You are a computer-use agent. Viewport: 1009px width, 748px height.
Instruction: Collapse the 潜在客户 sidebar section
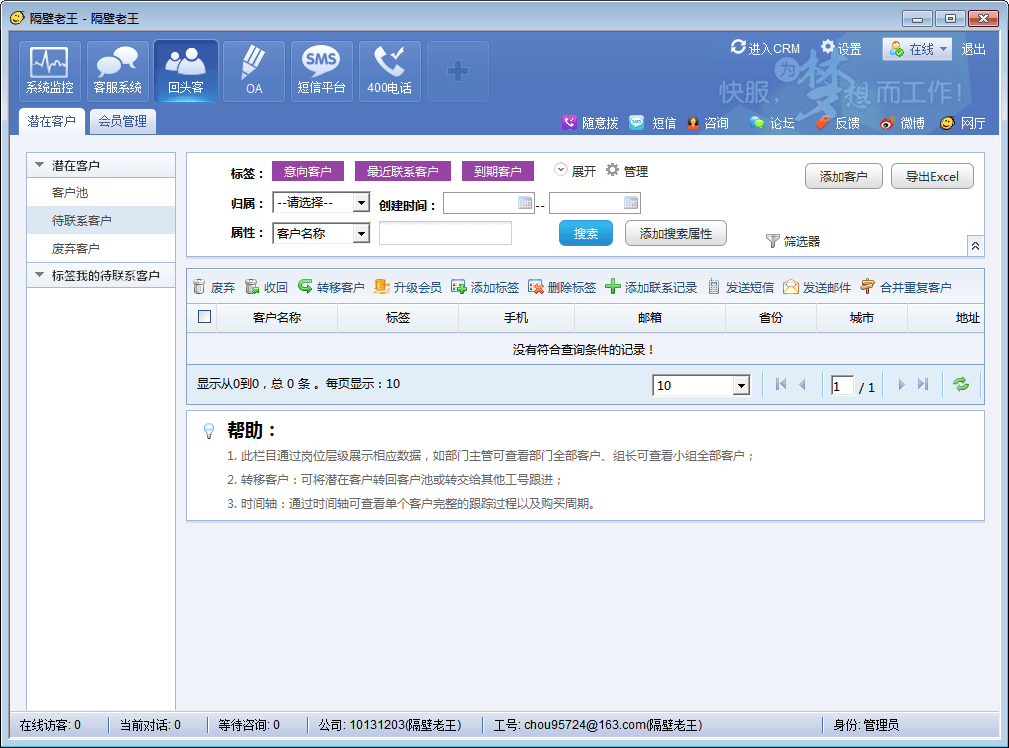coord(40,165)
